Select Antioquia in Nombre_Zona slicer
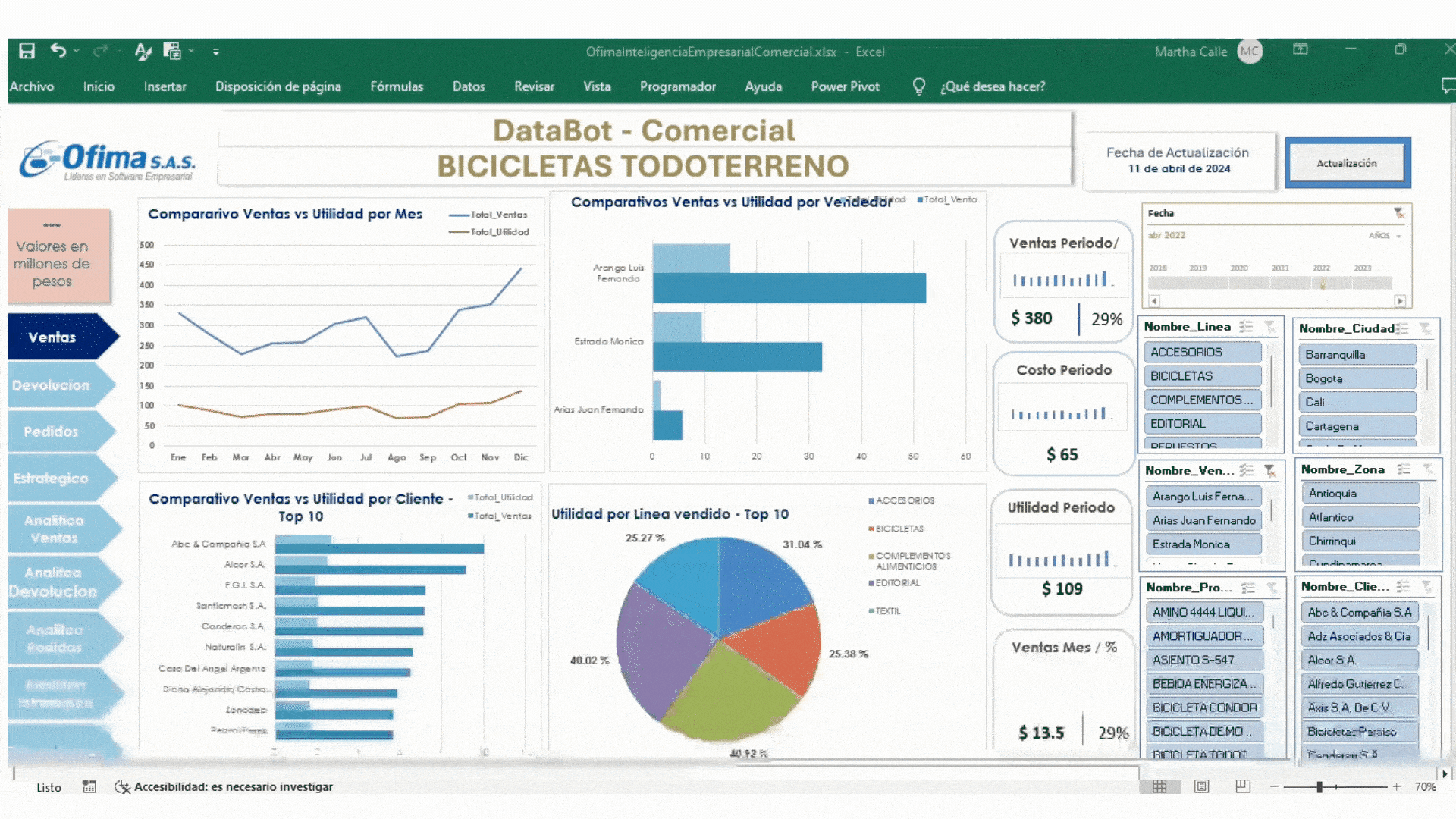The height and width of the screenshot is (819, 1456). coord(1361,493)
